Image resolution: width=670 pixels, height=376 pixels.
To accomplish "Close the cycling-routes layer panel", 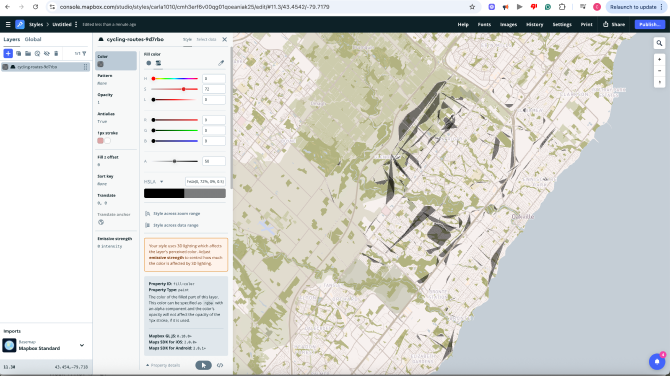I will [224, 39].
